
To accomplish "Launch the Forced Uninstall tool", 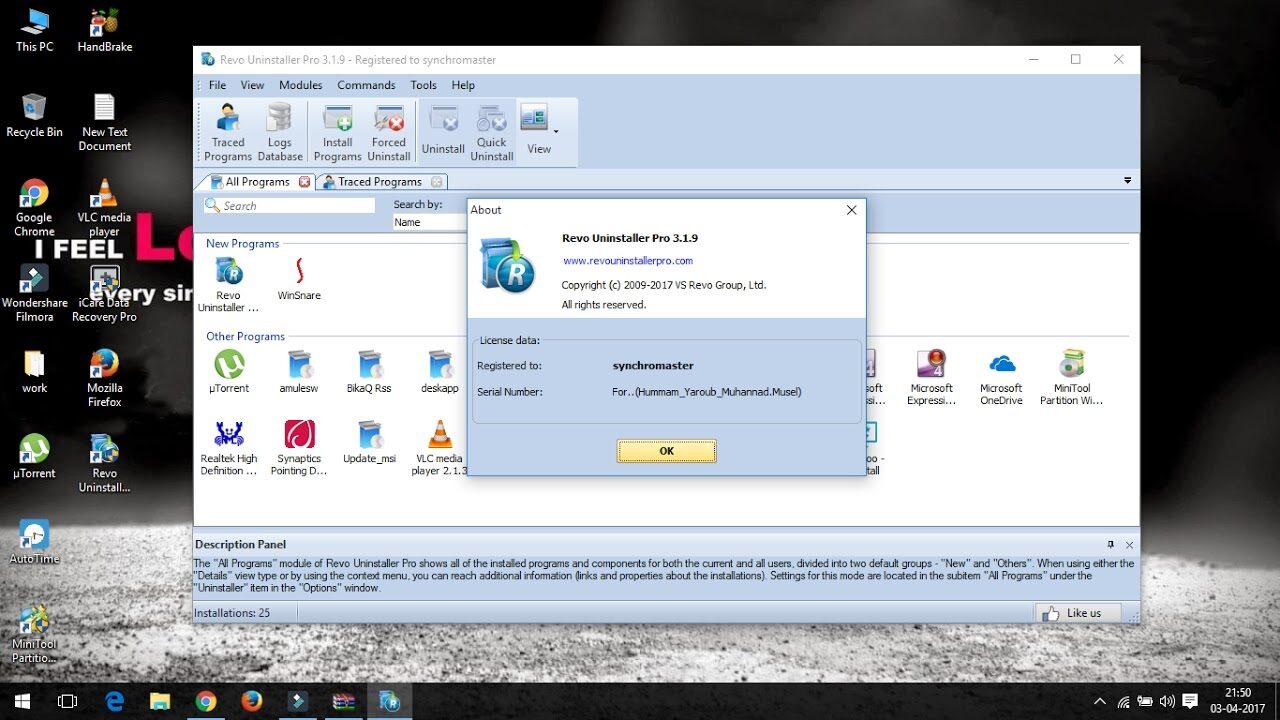I will [x=389, y=132].
